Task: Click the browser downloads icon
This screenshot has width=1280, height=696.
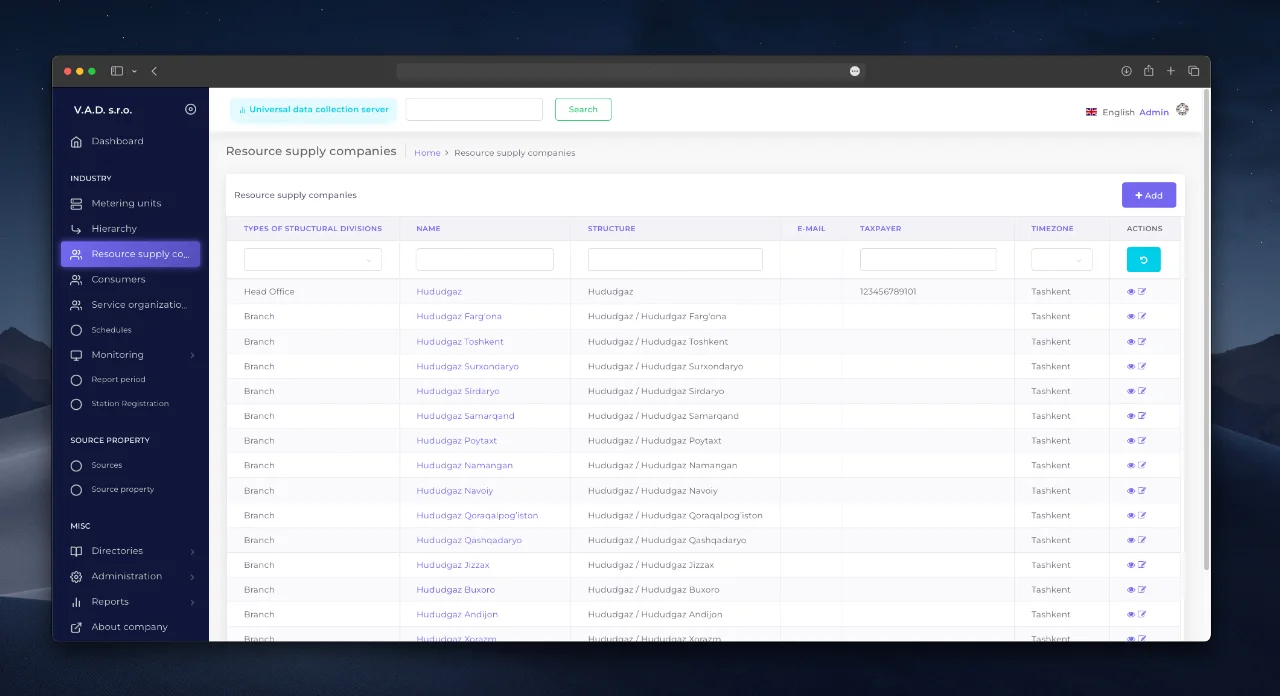Action: pos(1126,71)
